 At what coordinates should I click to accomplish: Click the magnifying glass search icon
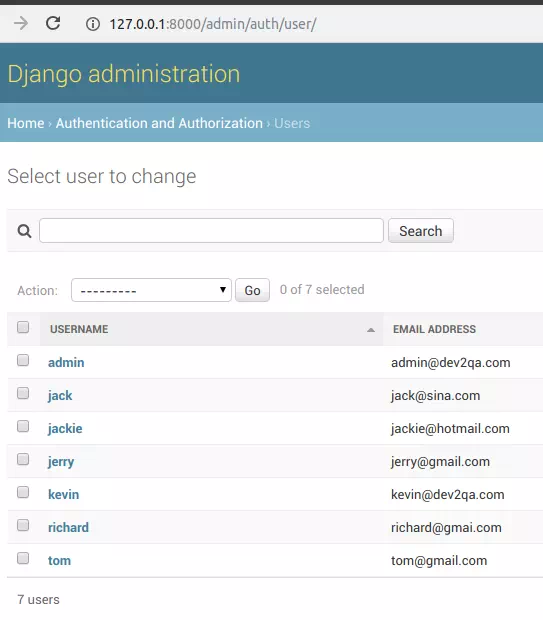coord(24,231)
